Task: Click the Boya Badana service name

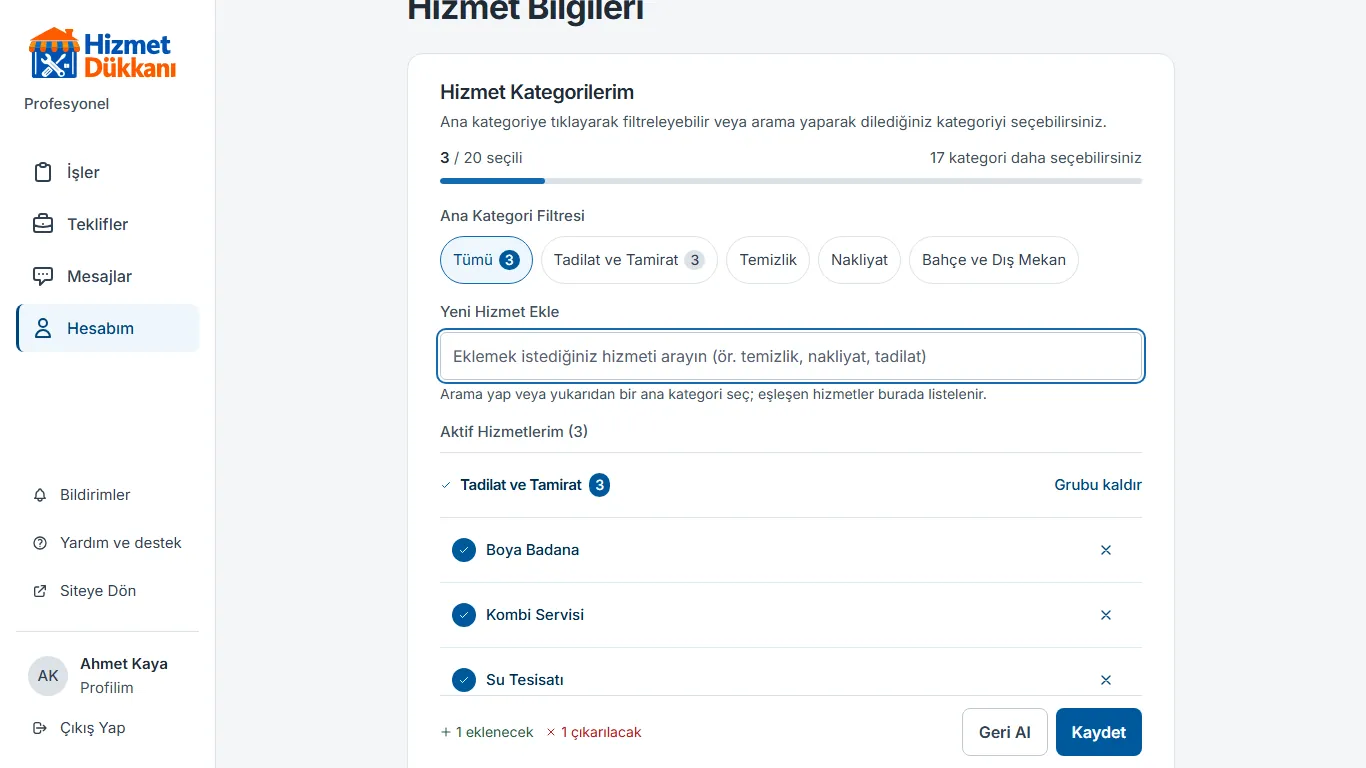Action: 532,550
